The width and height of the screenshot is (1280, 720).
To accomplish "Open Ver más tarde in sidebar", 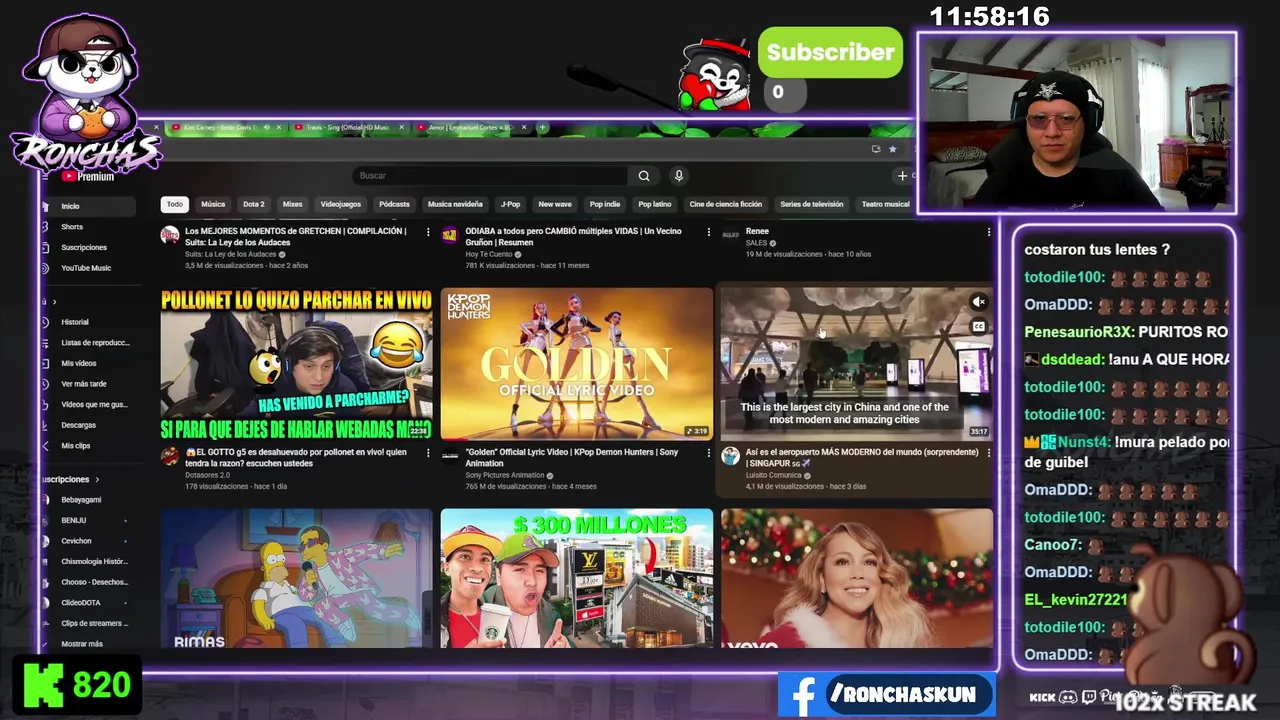I will (88, 384).
